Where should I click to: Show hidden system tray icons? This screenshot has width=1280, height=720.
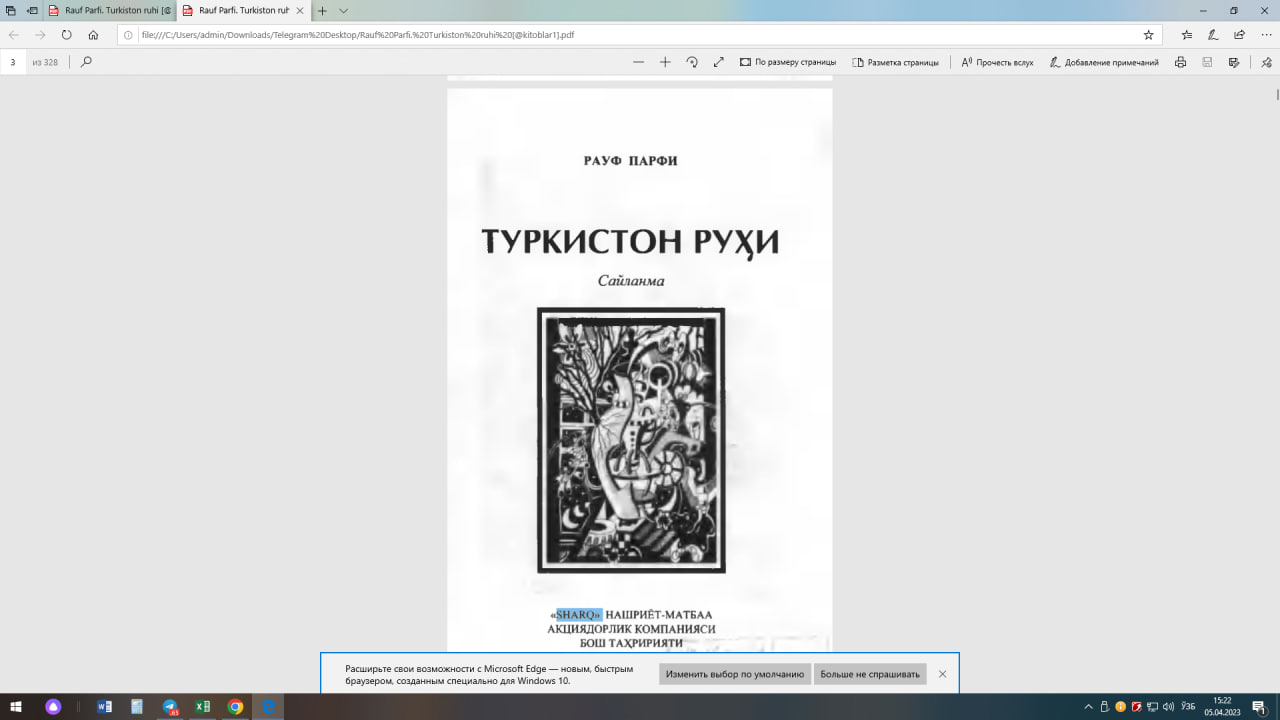point(1089,707)
